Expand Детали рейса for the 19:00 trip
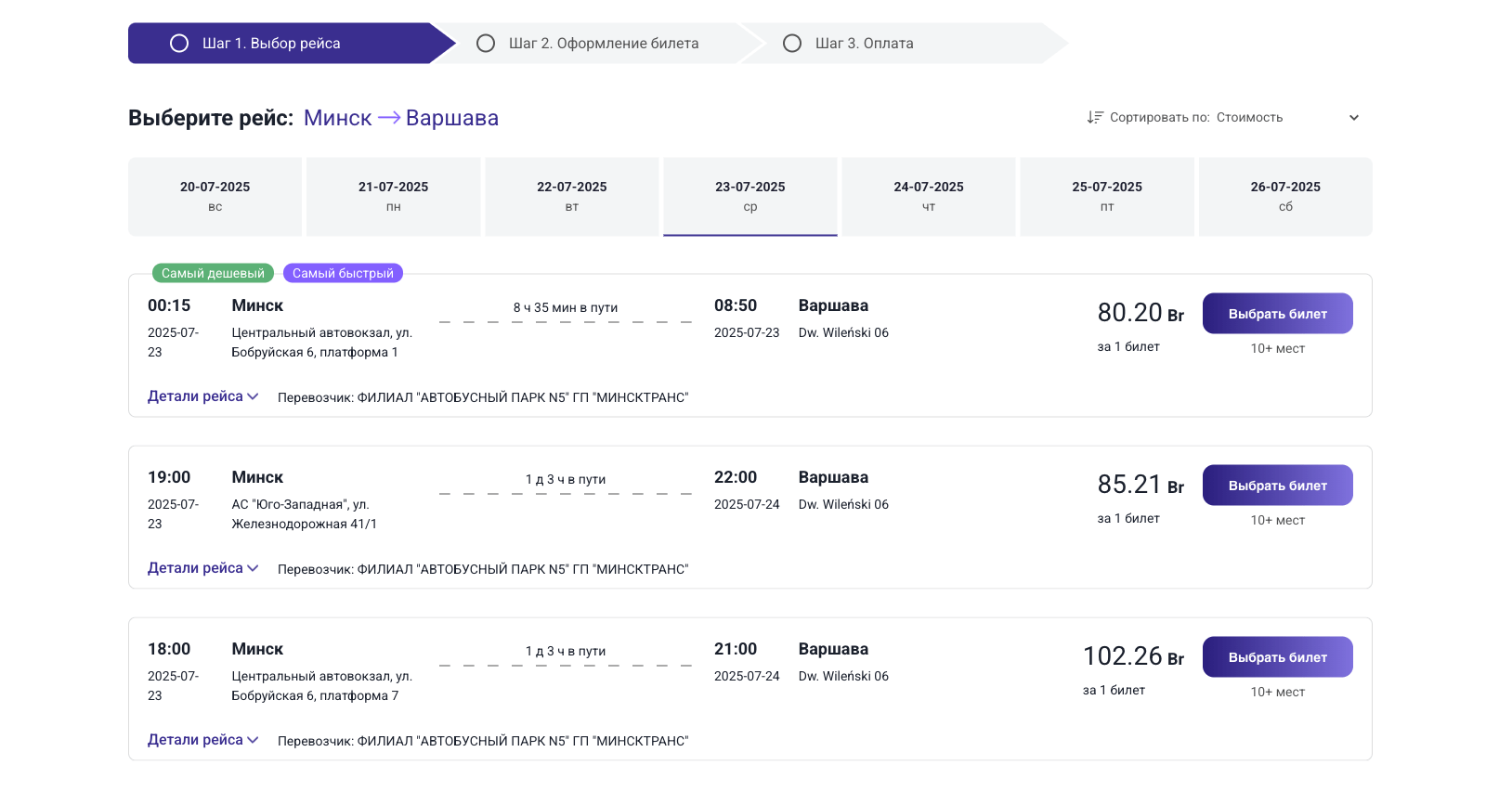 (202, 568)
